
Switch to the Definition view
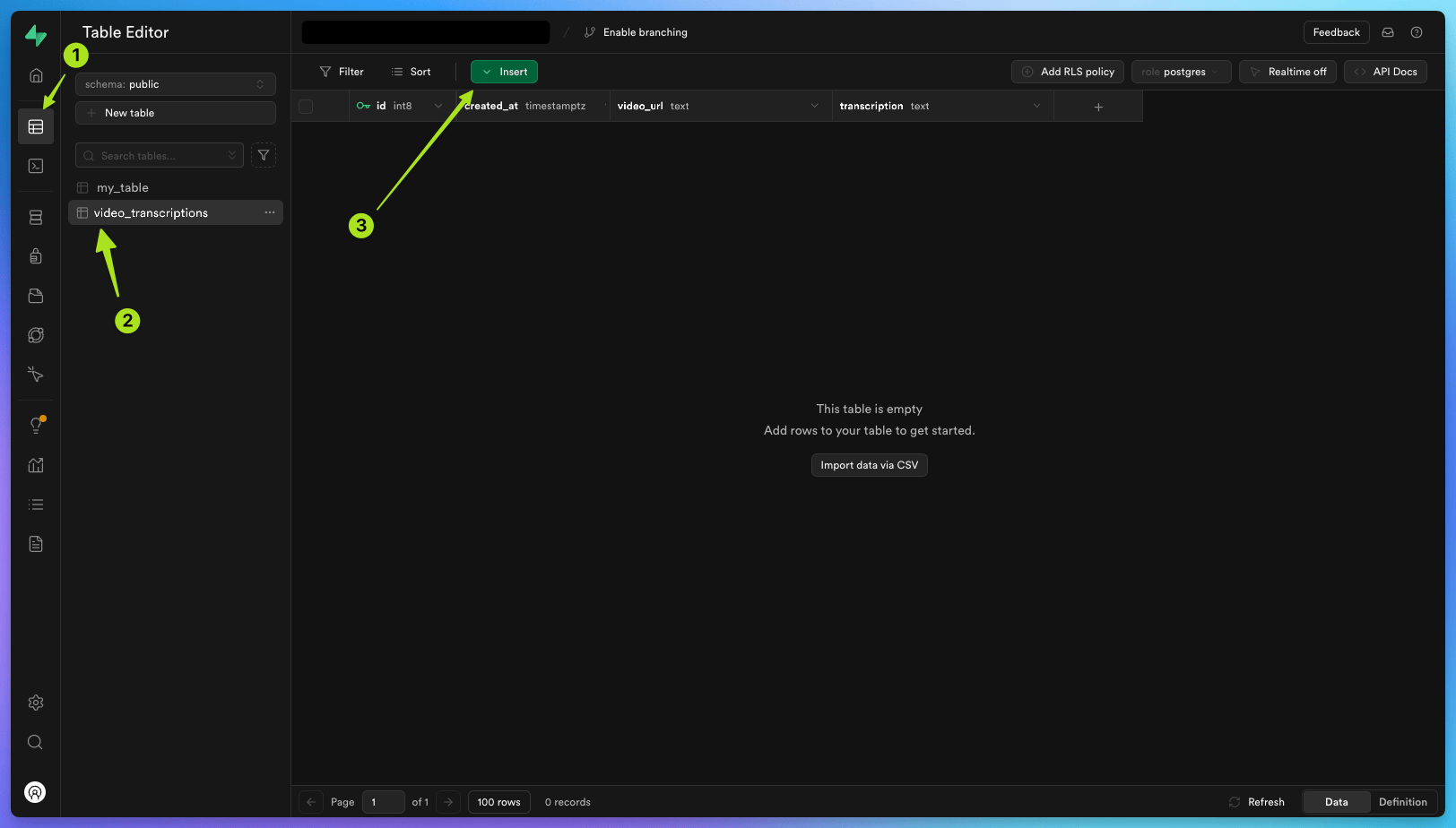pos(1402,802)
